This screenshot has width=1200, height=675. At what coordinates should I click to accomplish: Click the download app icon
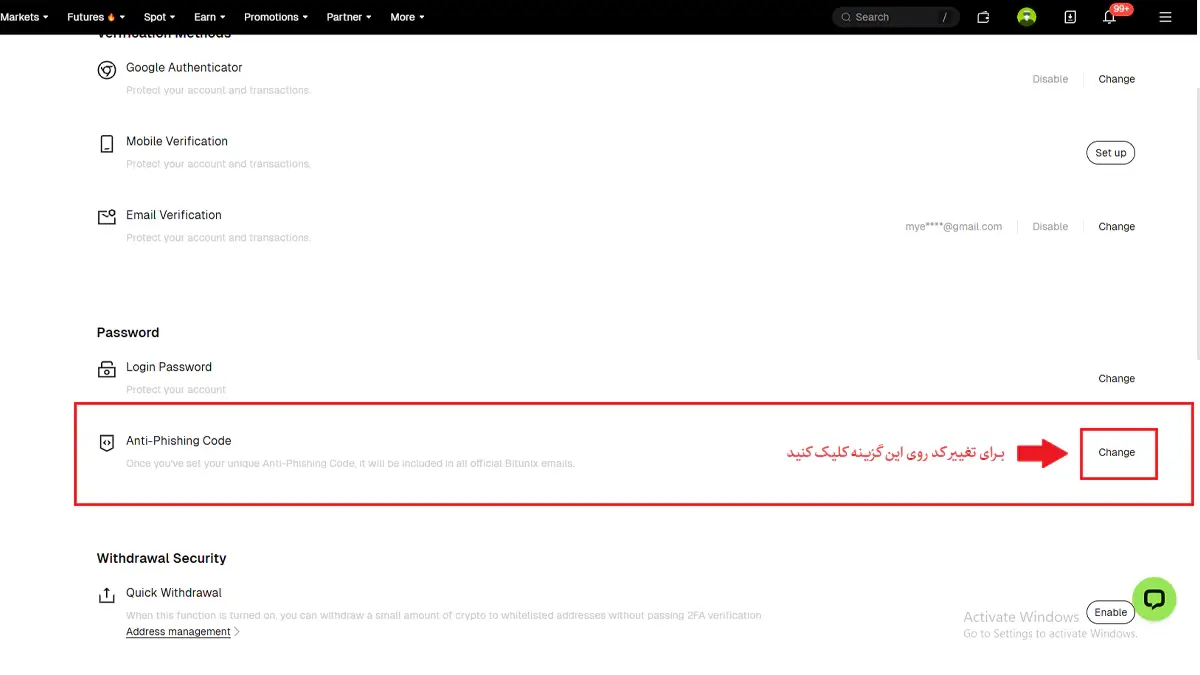[x=1070, y=17]
